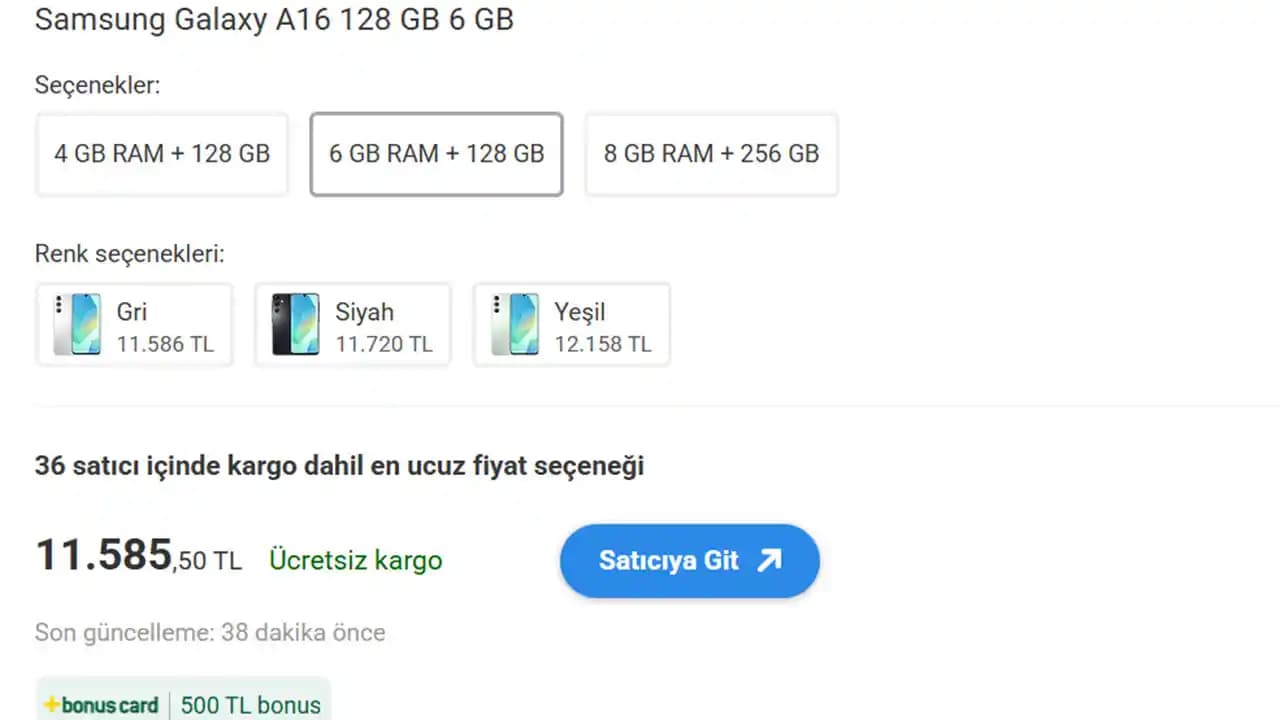Viewport: 1280px width, 720px height.
Task: Click the Ücretsiz kargo label
Action: [x=355, y=560]
